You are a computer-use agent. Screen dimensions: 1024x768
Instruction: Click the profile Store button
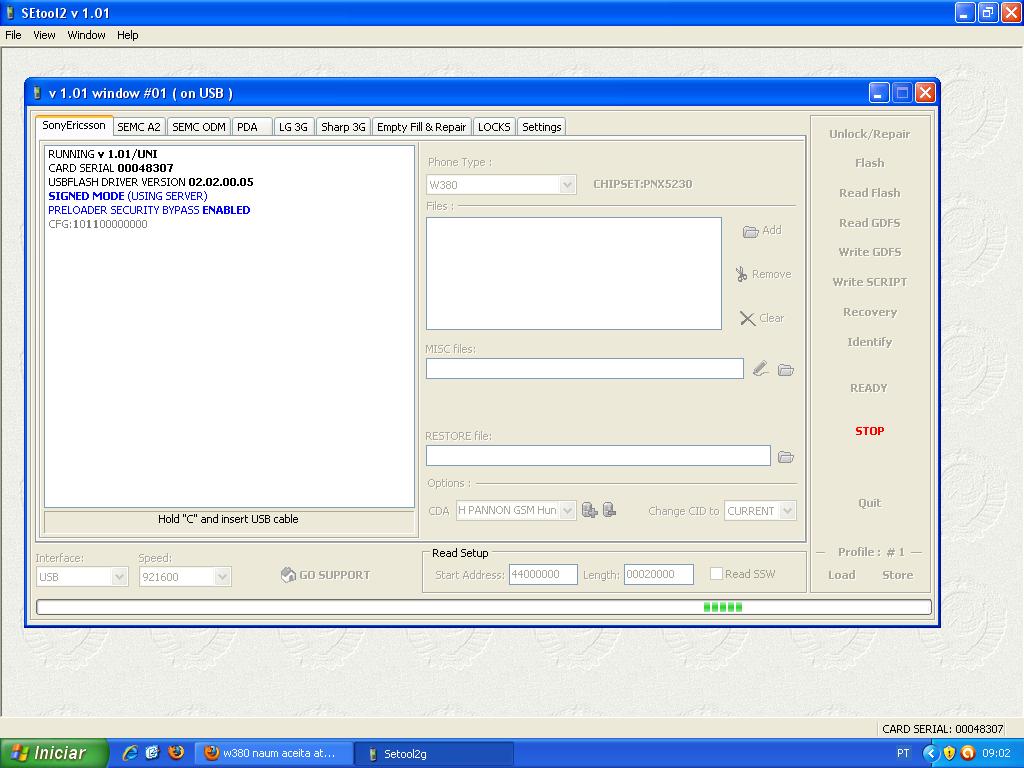[897, 575]
